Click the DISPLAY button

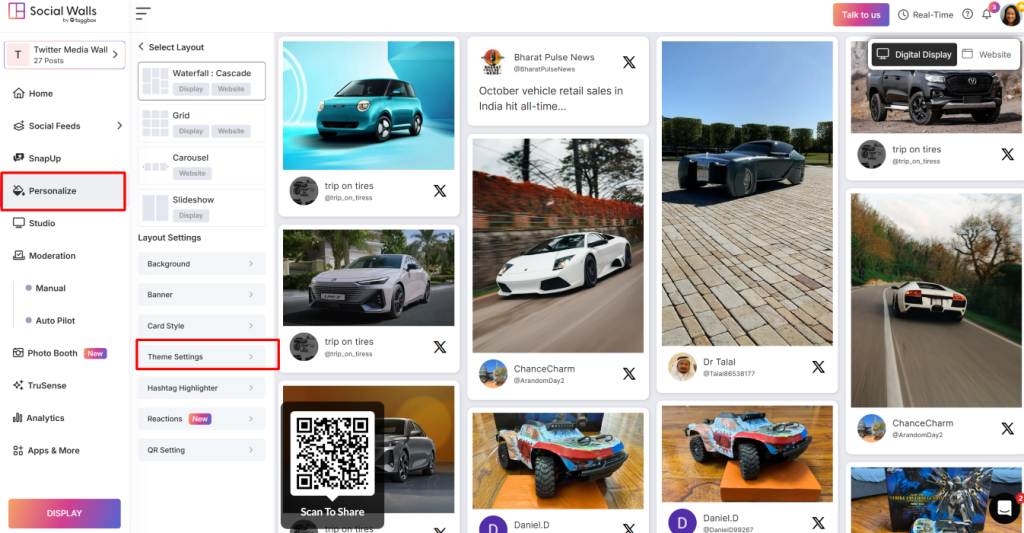65,513
